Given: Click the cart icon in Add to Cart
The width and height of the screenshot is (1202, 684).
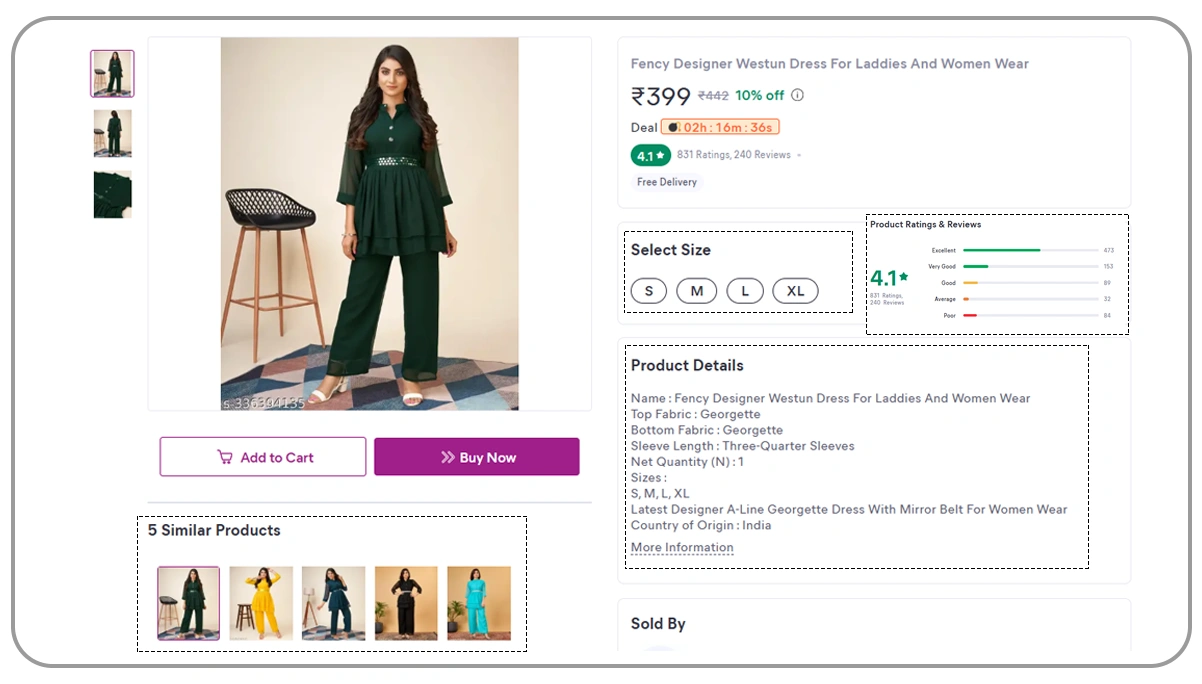Looking at the screenshot, I should (x=226, y=456).
